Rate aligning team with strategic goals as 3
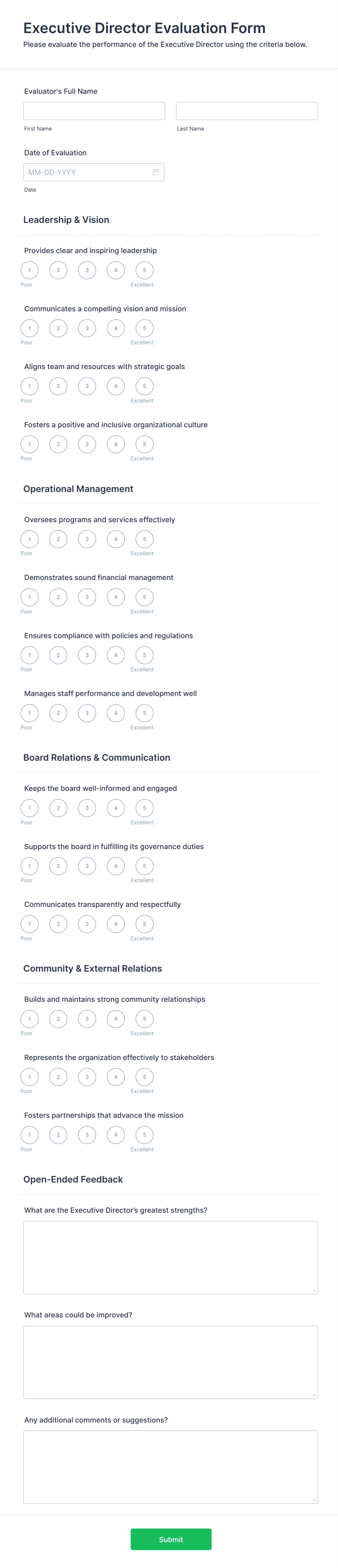 coord(87,386)
